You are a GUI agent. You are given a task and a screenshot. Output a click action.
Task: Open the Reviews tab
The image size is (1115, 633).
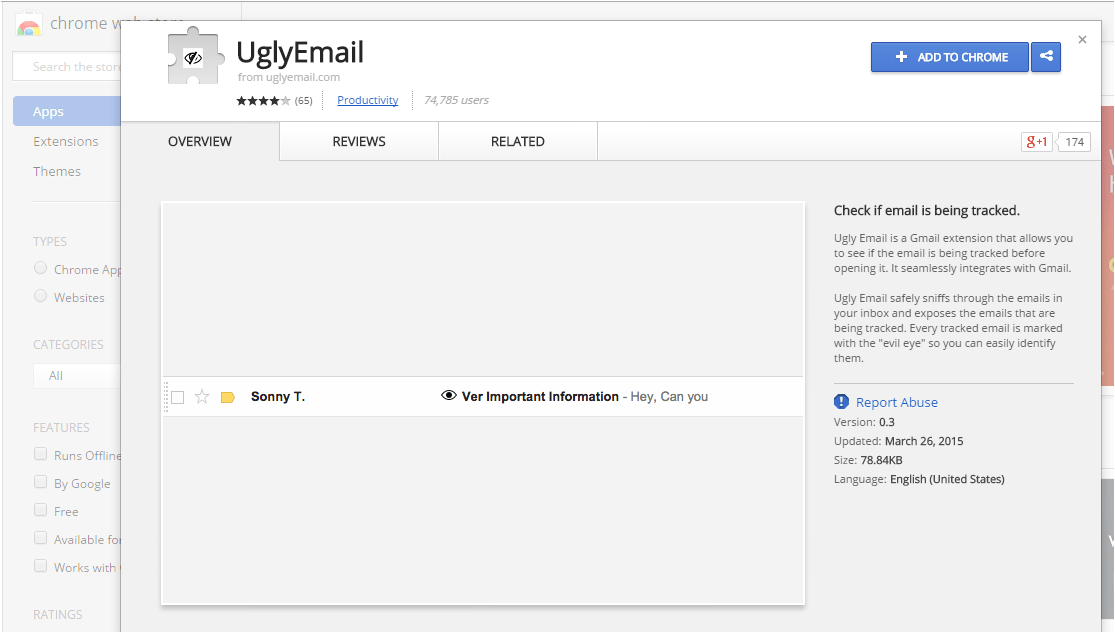coord(359,142)
